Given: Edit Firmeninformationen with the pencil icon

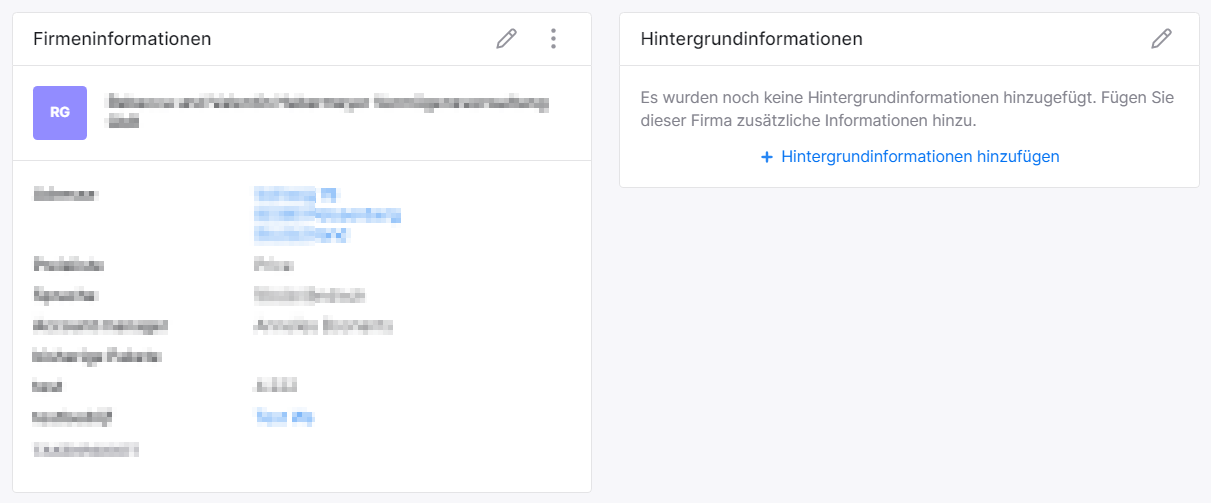Looking at the screenshot, I should point(507,39).
